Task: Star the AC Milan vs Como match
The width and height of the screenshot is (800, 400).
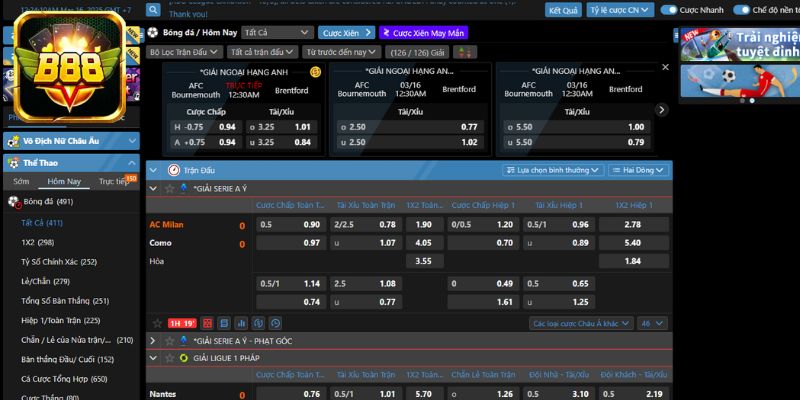Action: pyautogui.click(x=156, y=324)
